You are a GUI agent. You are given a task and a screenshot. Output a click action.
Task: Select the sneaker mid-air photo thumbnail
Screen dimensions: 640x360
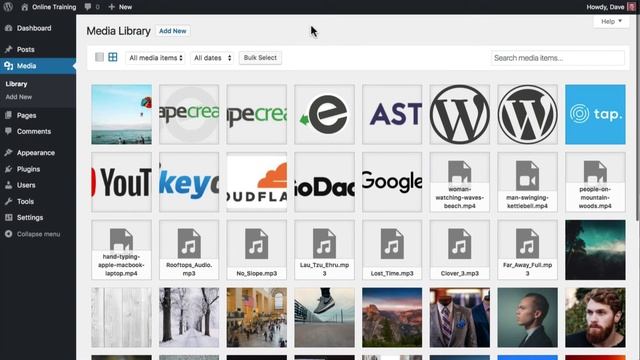tap(324, 318)
